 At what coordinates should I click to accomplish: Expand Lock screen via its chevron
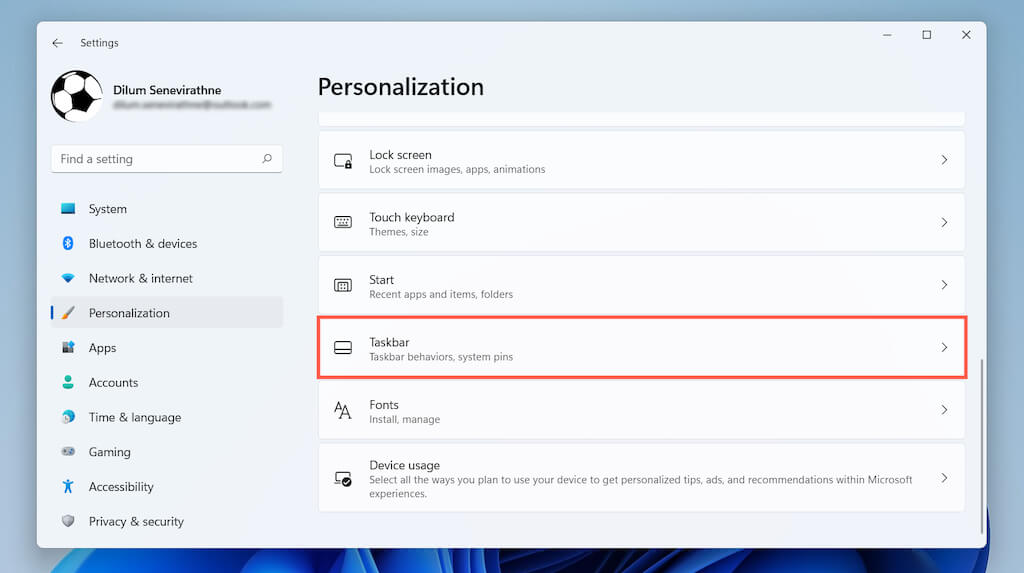(x=944, y=159)
